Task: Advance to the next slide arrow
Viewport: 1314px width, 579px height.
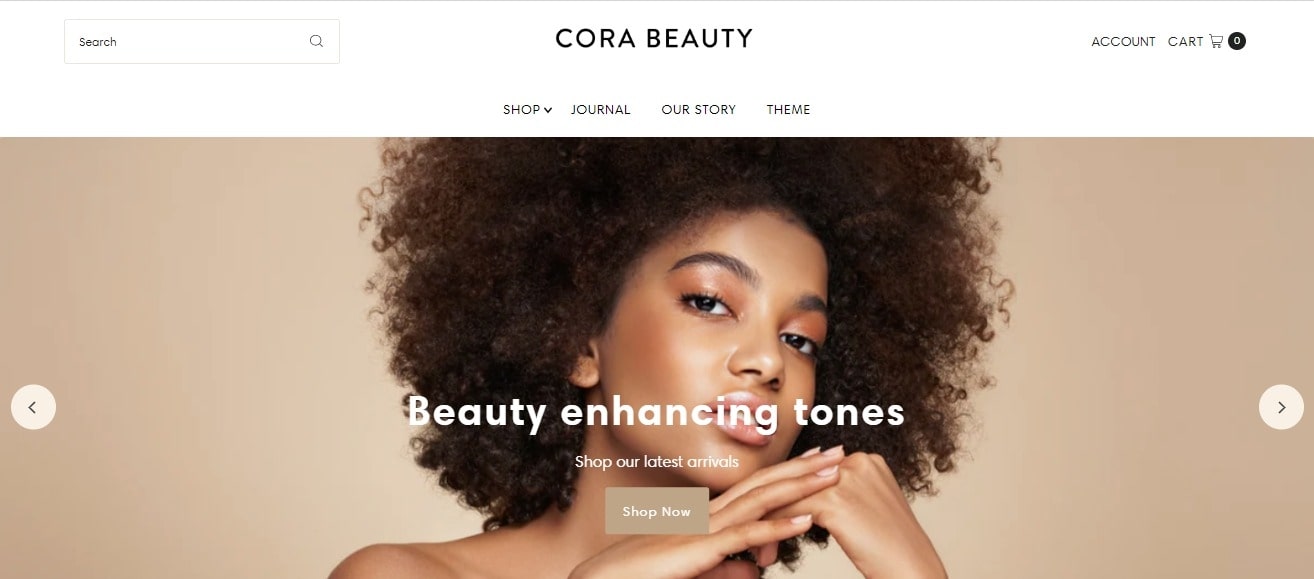Action: pyautogui.click(x=1281, y=407)
